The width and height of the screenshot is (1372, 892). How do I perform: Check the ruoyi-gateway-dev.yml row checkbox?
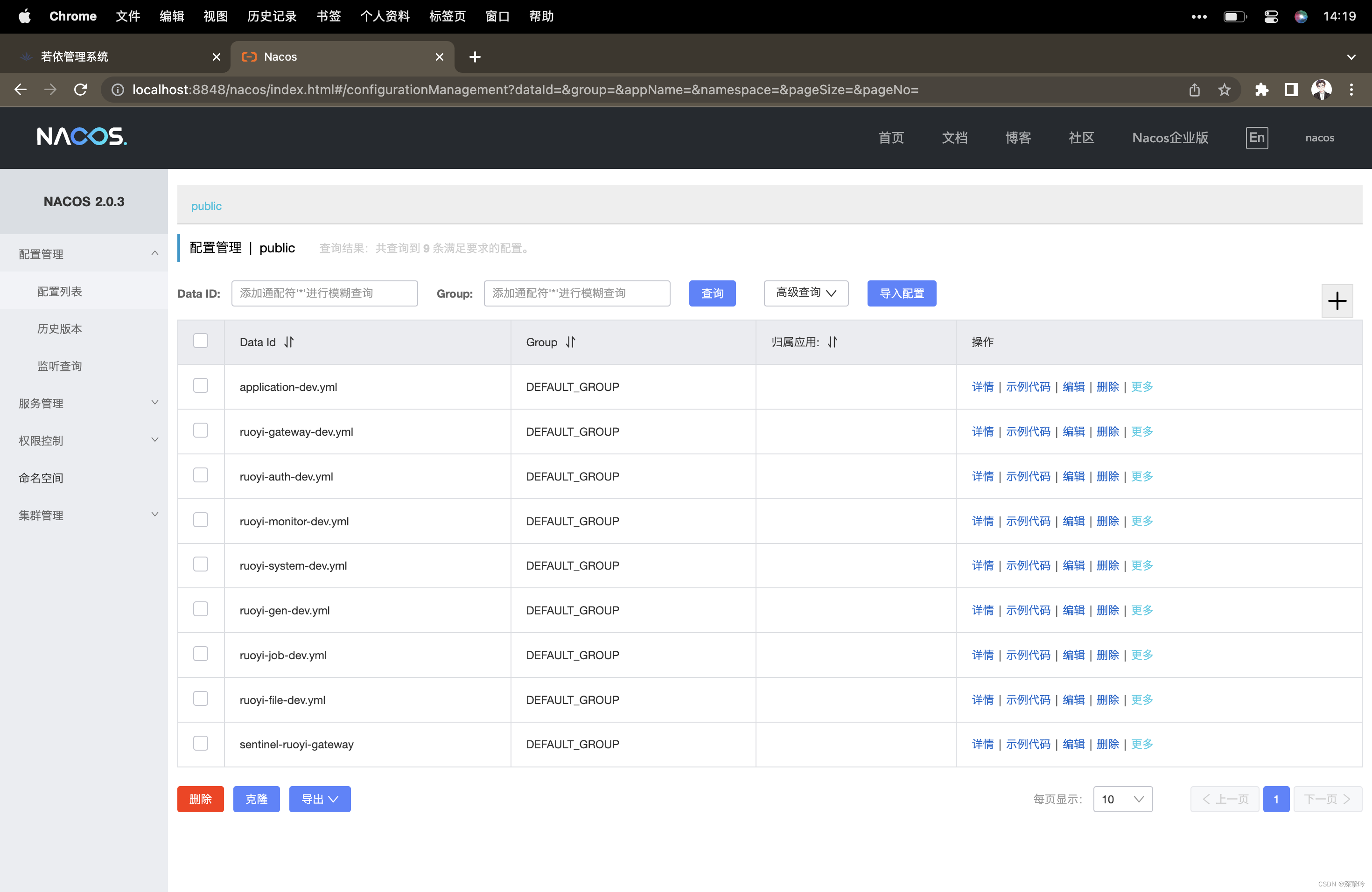click(x=201, y=431)
